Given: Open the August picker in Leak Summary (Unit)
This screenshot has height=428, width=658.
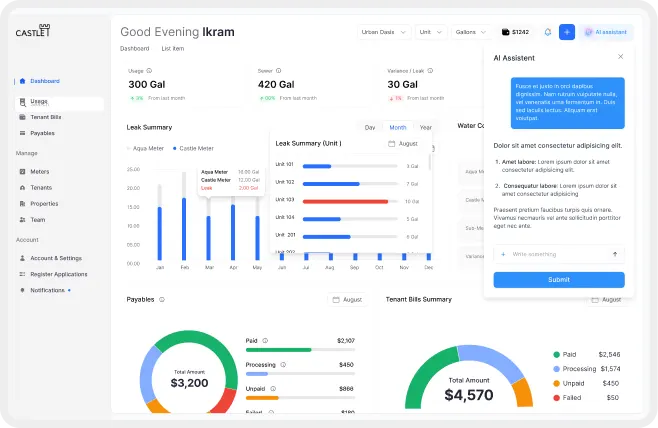Looking at the screenshot, I should point(403,144).
